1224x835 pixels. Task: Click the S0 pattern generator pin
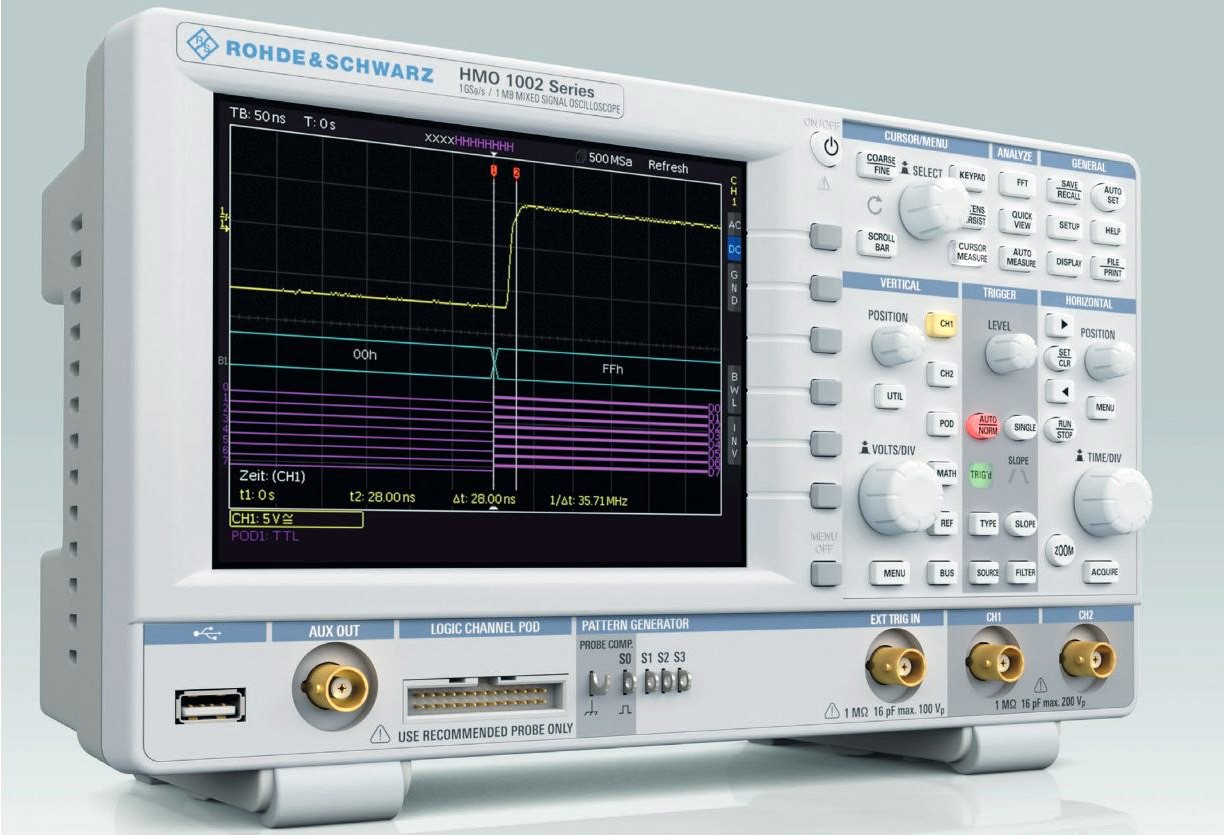pos(628,682)
